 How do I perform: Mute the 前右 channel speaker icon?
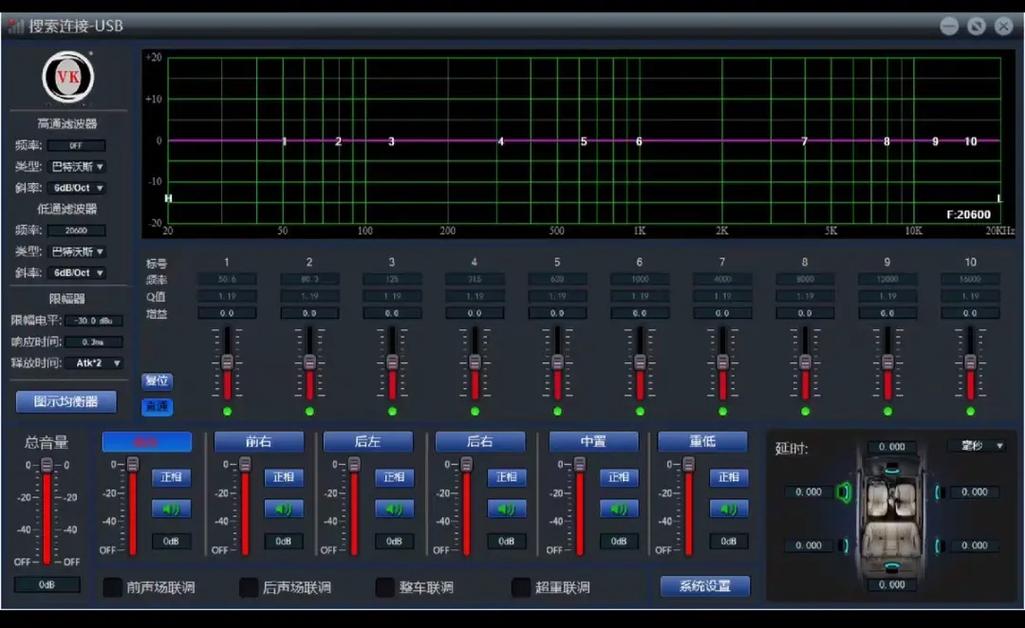point(284,508)
